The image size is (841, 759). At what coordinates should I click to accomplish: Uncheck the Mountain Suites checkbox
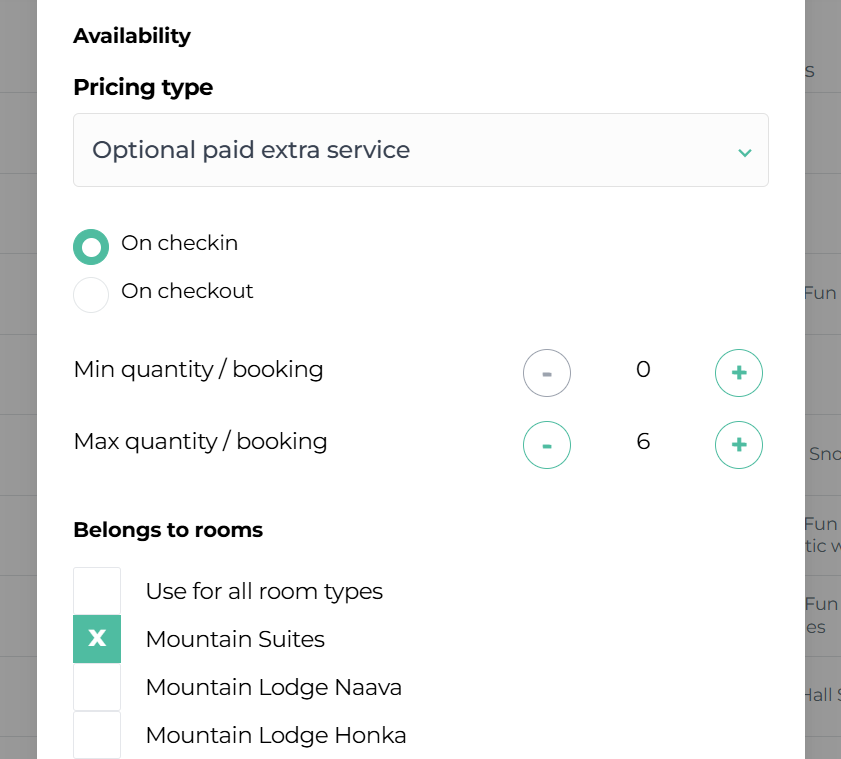[97, 639]
